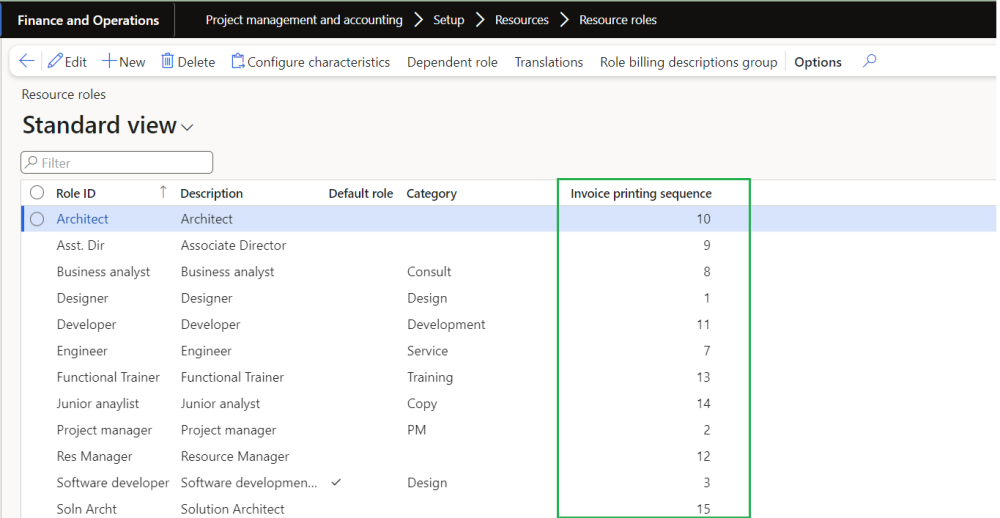Click the Role ID sort arrow
The image size is (1000, 518).
(x=163, y=192)
